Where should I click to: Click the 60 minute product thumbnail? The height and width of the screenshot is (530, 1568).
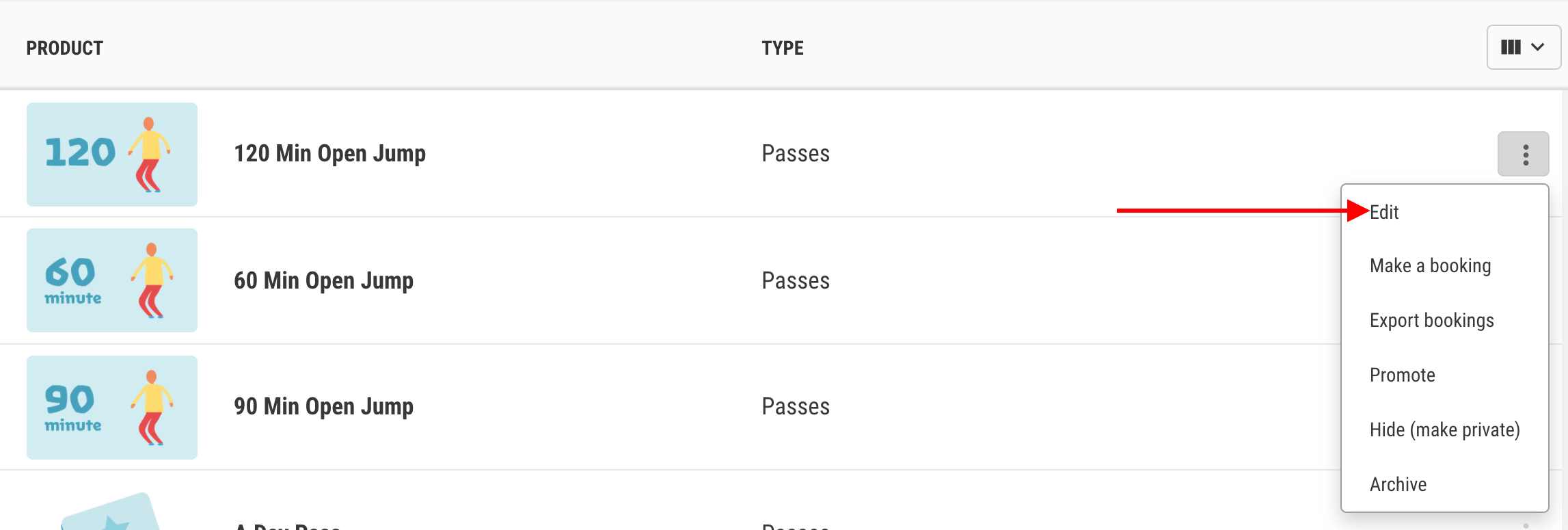(x=112, y=280)
